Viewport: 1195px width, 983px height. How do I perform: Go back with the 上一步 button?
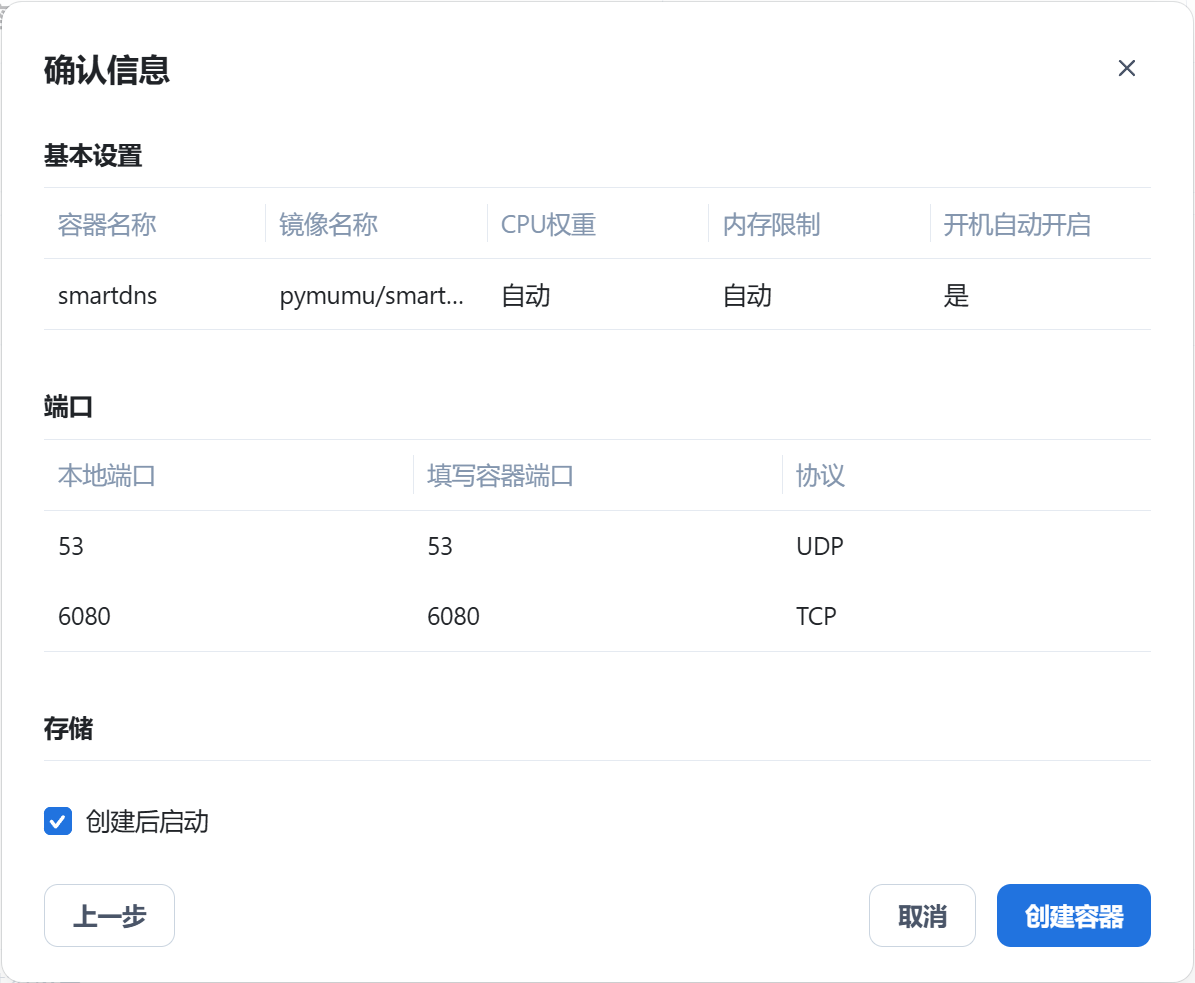click(x=109, y=916)
